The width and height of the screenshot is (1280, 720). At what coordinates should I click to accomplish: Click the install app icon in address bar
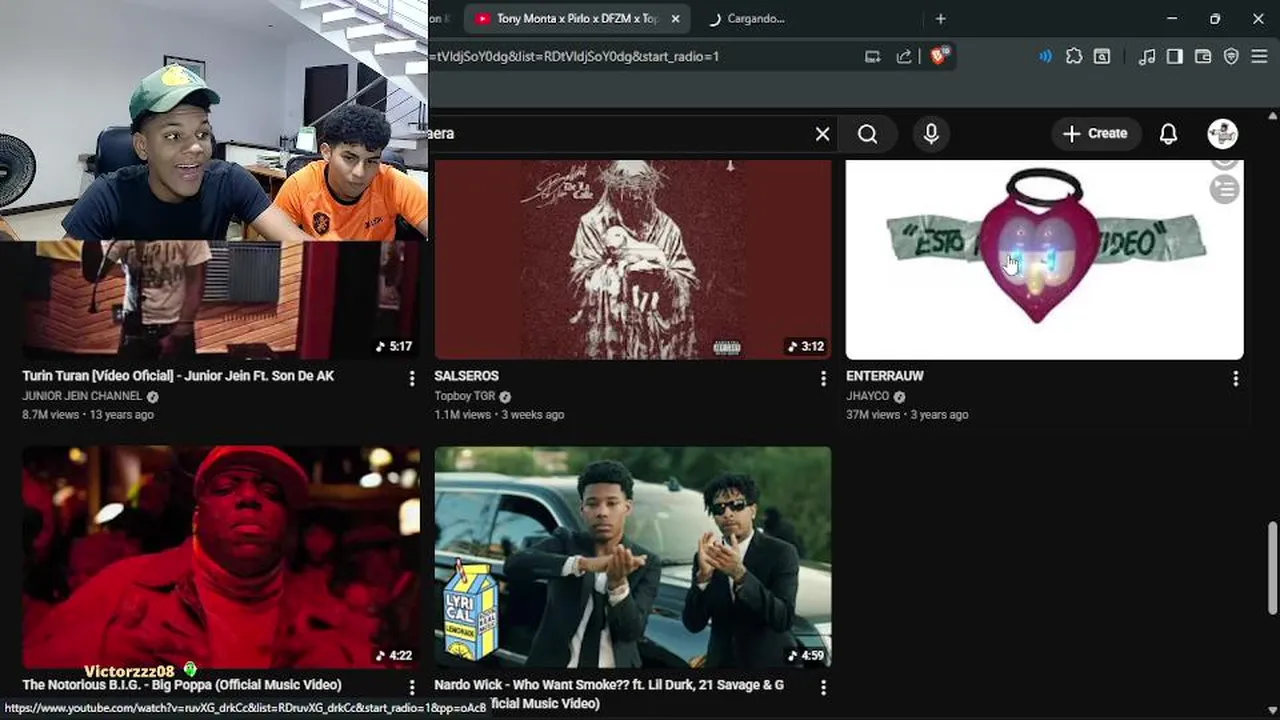[873, 57]
